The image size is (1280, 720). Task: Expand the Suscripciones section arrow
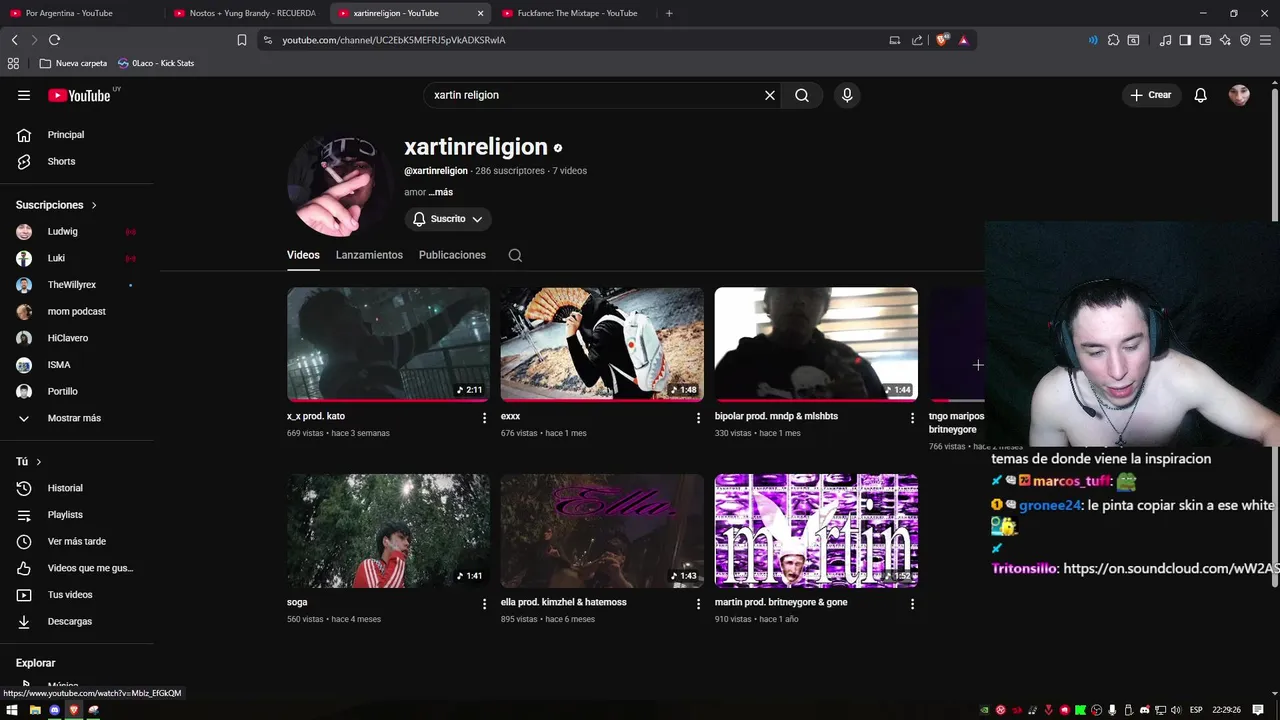pyautogui.click(x=94, y=205)
